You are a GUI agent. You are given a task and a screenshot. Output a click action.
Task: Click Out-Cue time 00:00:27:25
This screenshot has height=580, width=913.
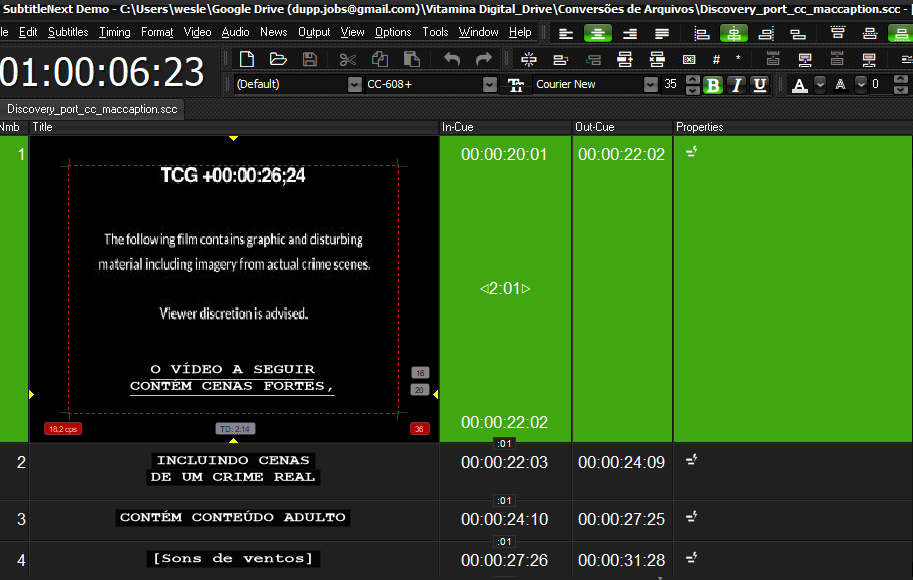(x=621, y=519)
